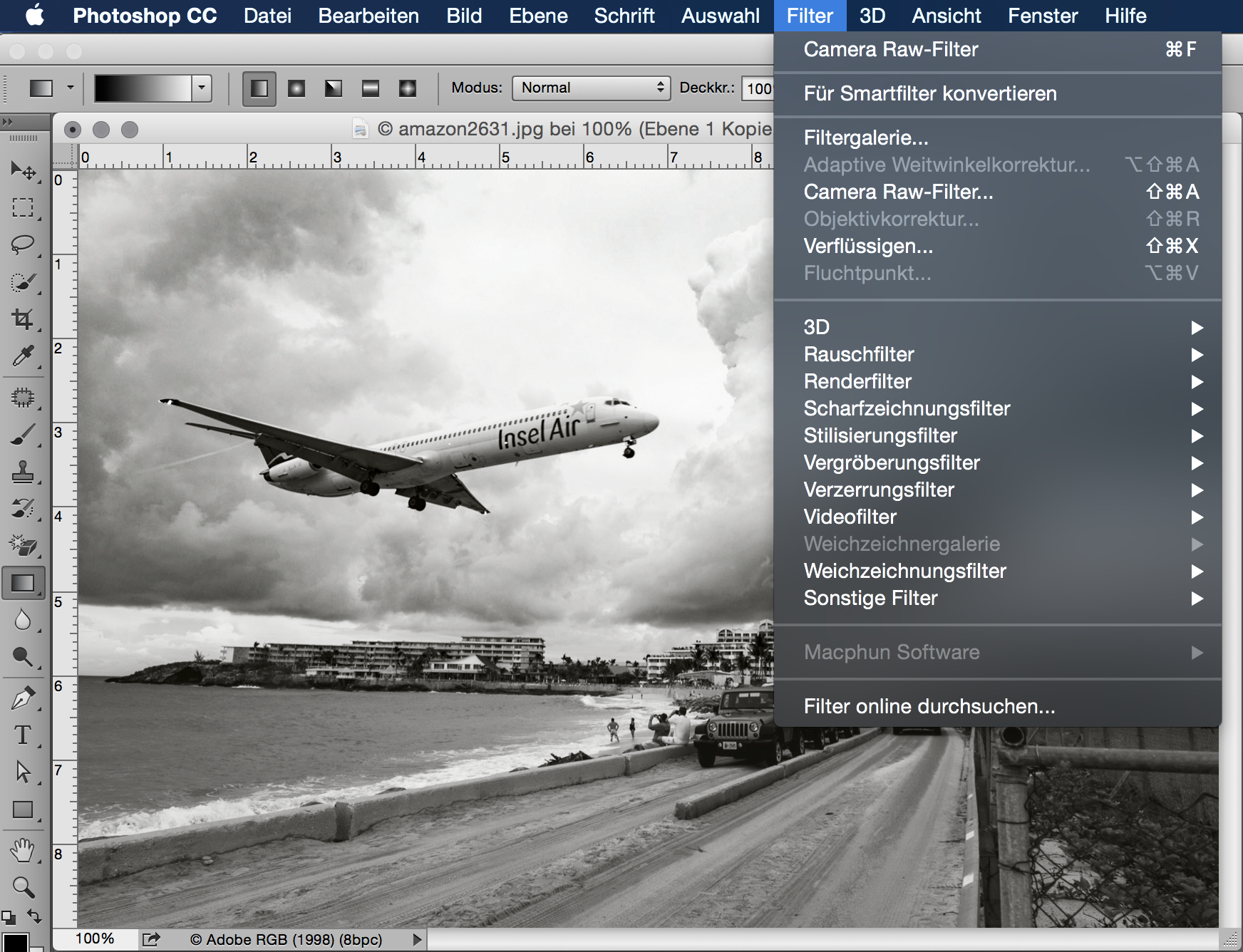Select the Lasso tool

[x=23, y=245]
